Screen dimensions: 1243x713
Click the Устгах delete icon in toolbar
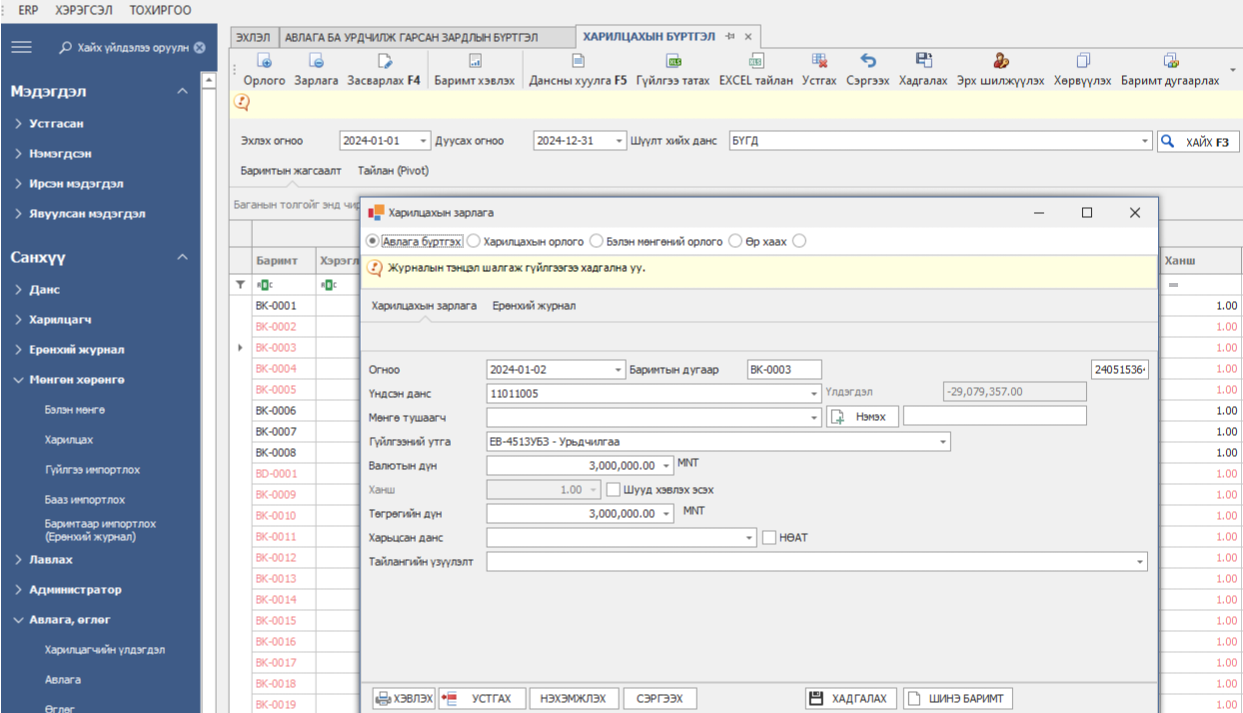tap(819, 61)
